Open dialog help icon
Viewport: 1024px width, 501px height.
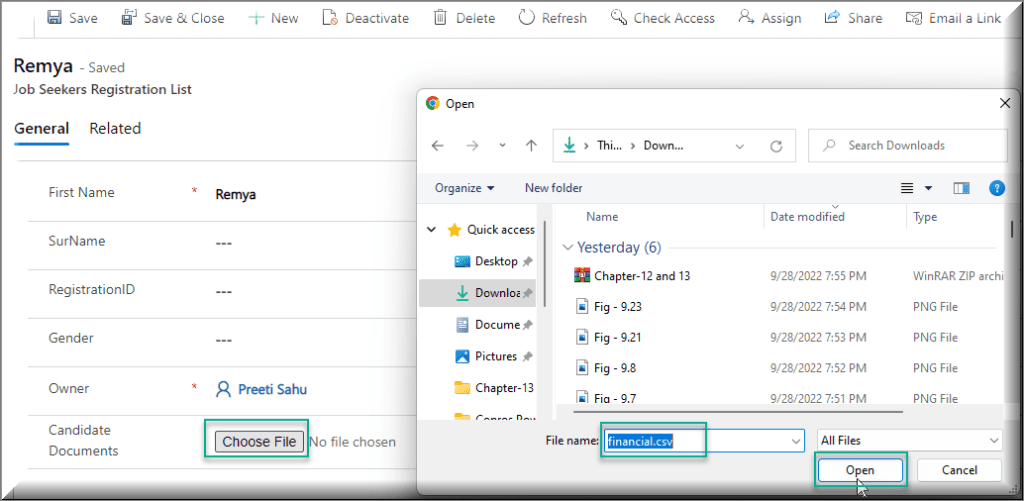(997, 189)
